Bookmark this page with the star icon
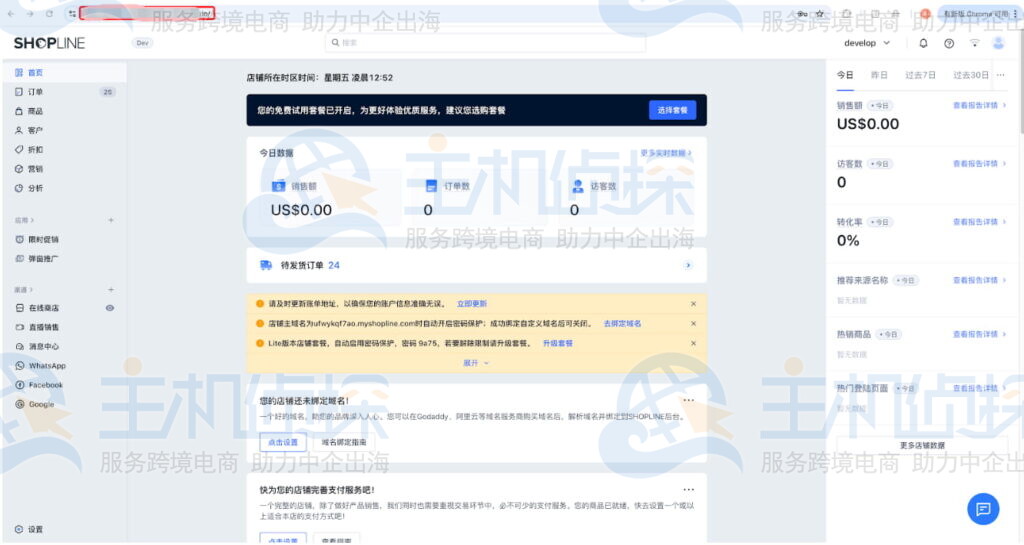 [820, 14]
